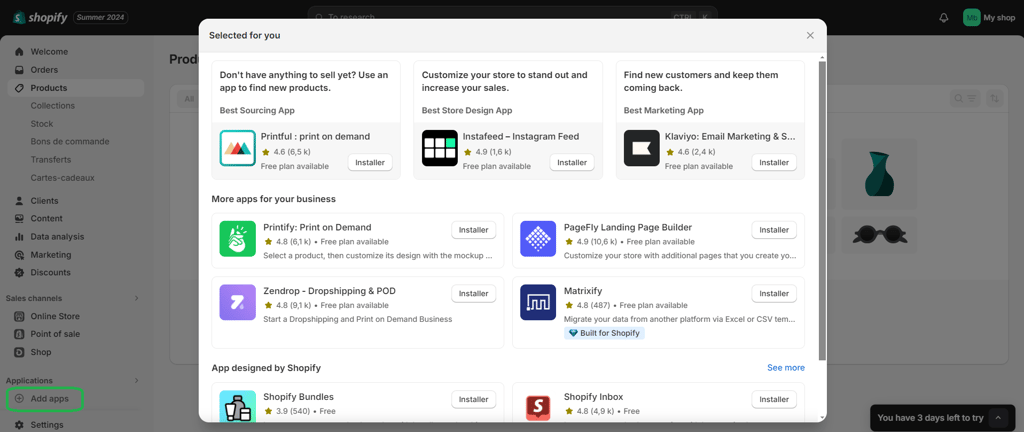Viewport: 1024px width, 432px height.
Task: Click the Discounts badge icon
Action: click(x=19, y=273)
